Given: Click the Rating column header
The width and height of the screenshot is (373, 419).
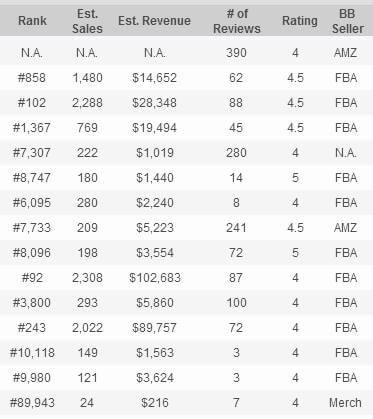Looking at the screenshot, I should [300, 21].
